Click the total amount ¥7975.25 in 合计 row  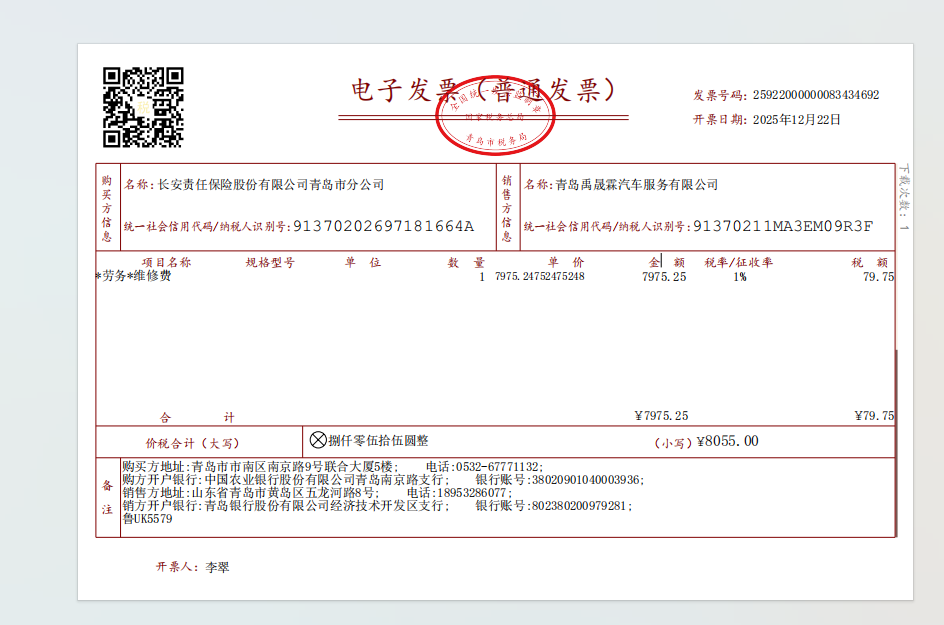[x=661, y=416]
